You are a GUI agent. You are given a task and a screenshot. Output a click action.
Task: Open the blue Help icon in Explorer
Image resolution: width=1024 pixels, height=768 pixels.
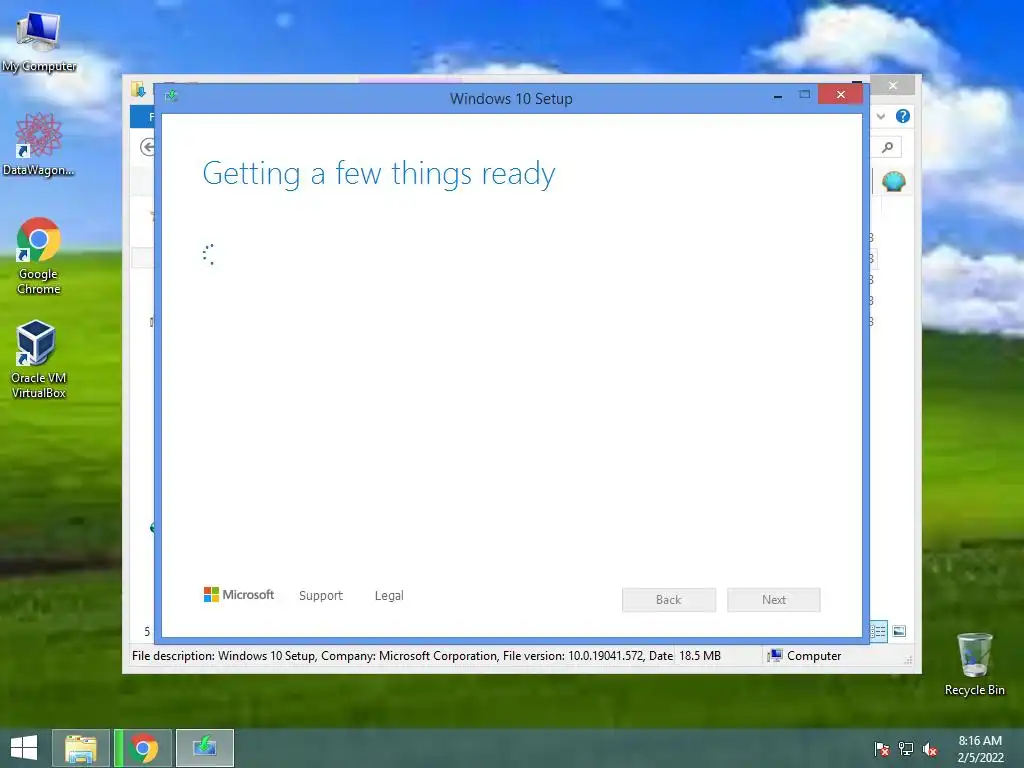pyautogui.click(x=903, y=116)
